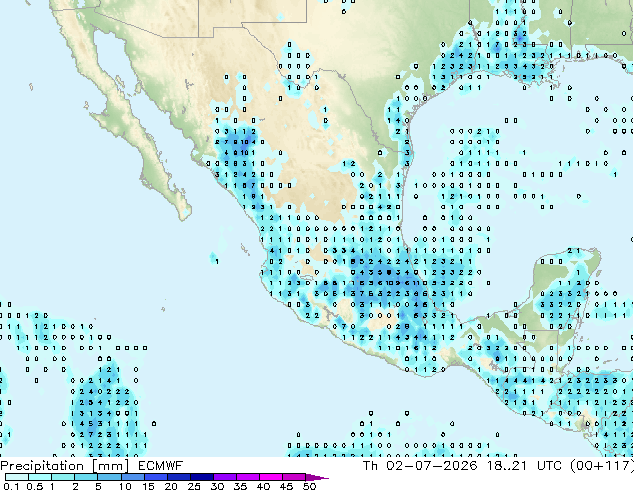This screenshot has height=490, width=634.
Task: Click the 'Precipitation' title word
Action: point(42,466)
